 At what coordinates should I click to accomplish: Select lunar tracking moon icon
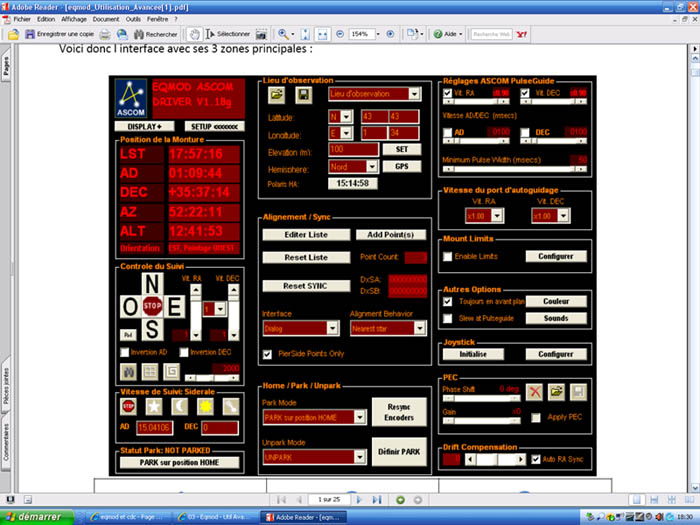(179, 406)
